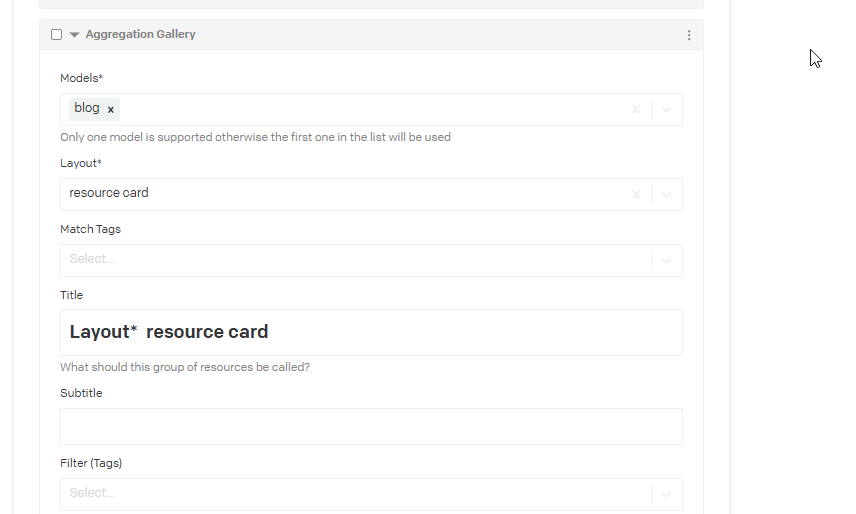Open the Models dropdown arrow
This screenshot has width=856, height=514.
click(667, 109)
